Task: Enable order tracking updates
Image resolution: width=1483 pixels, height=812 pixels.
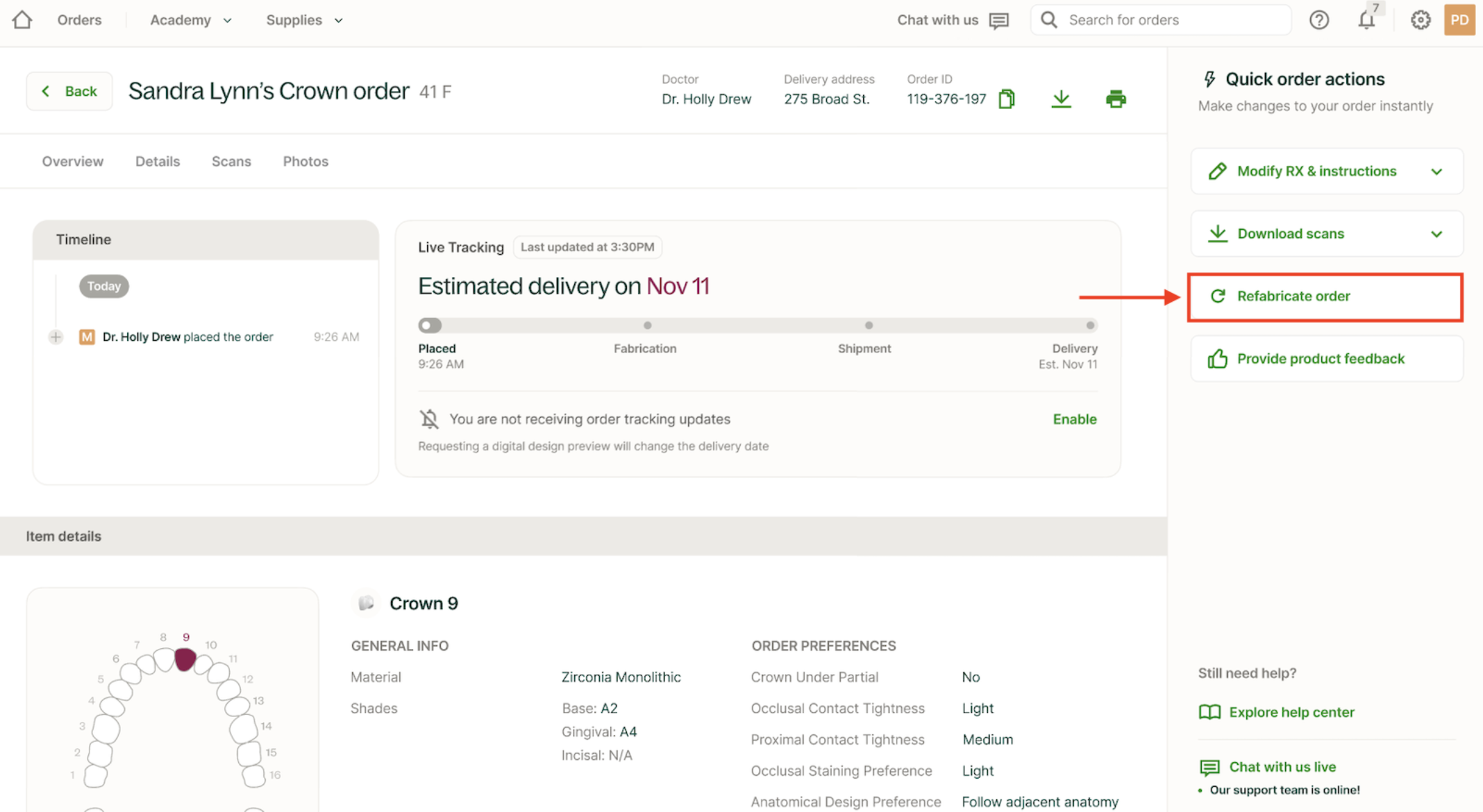Action: pos(1074,419)
